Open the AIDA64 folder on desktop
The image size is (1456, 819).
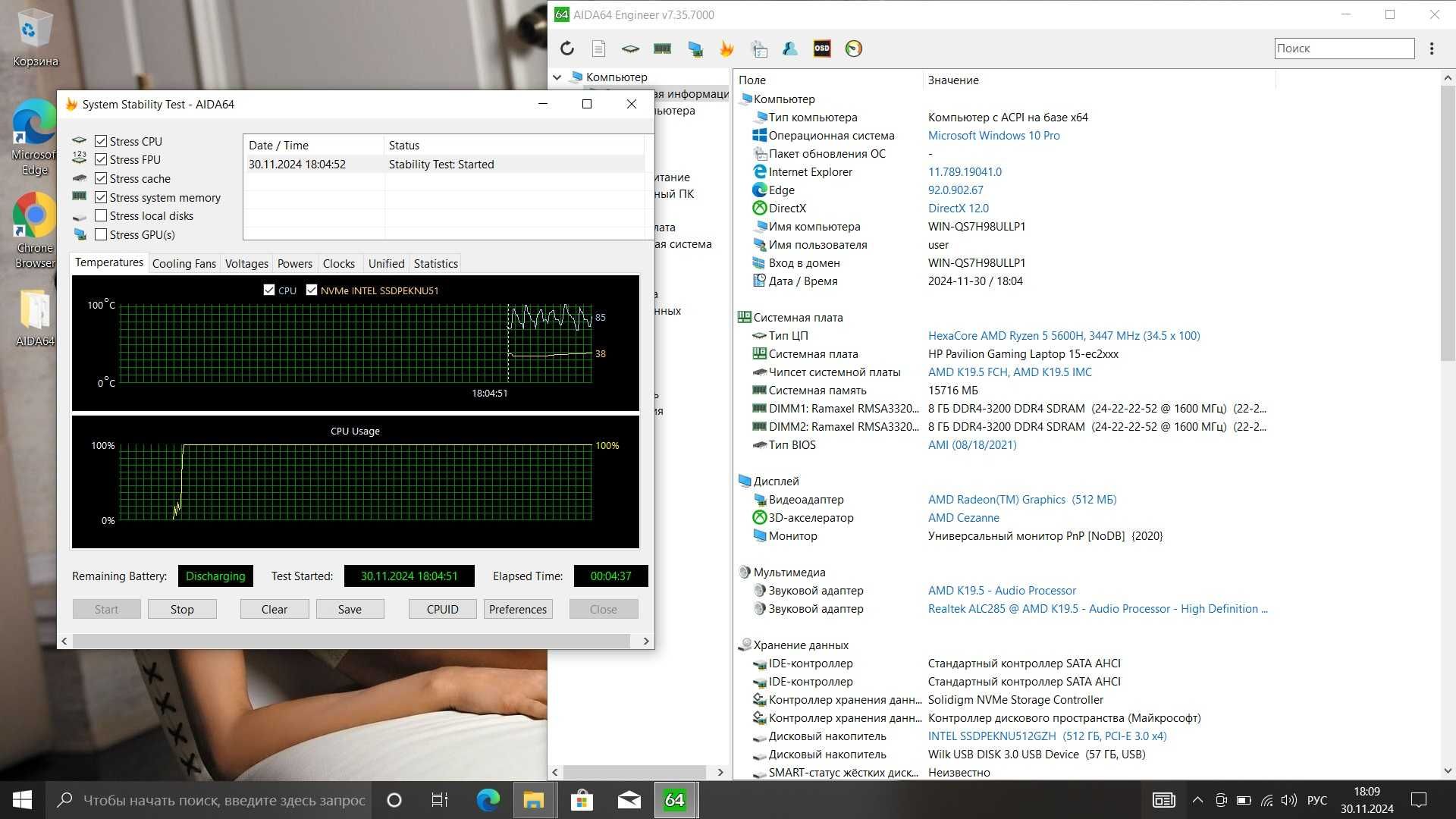(x=34, y=318)
